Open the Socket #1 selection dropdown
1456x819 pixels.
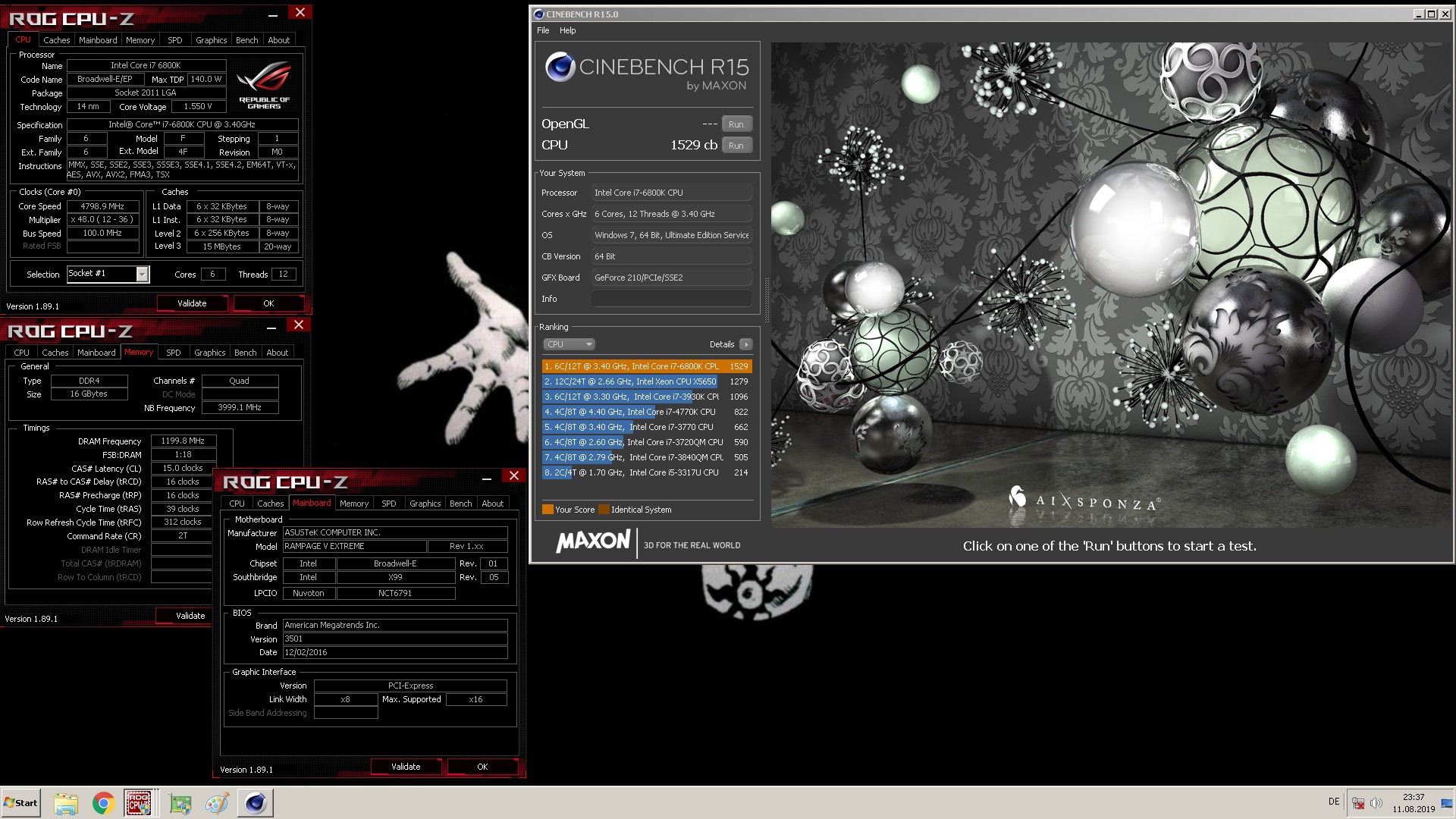click(x=142, y=275)
